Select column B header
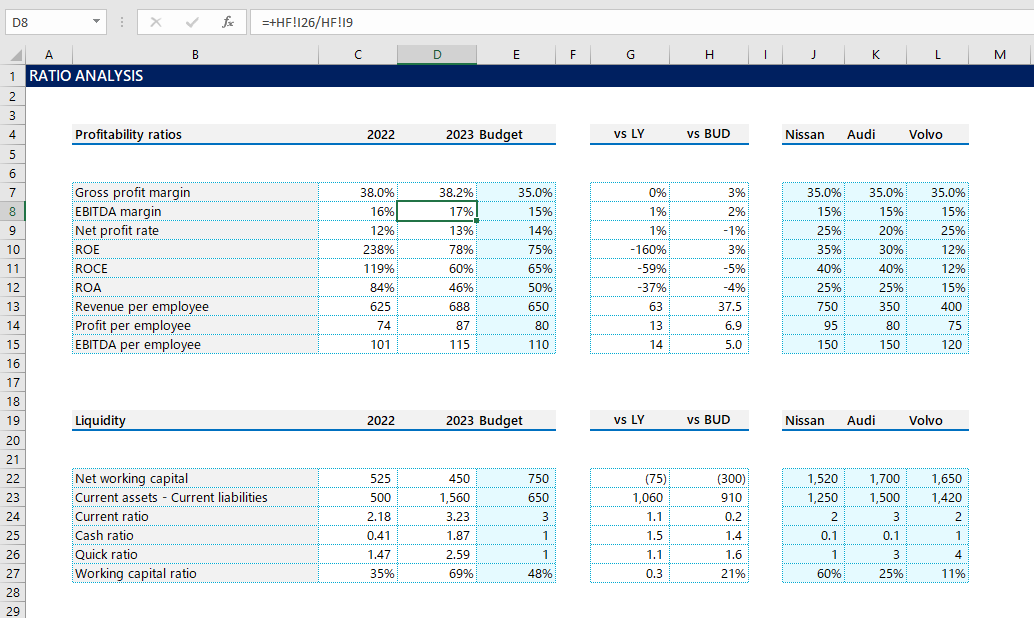1034x618 pixels. [195, 55]
